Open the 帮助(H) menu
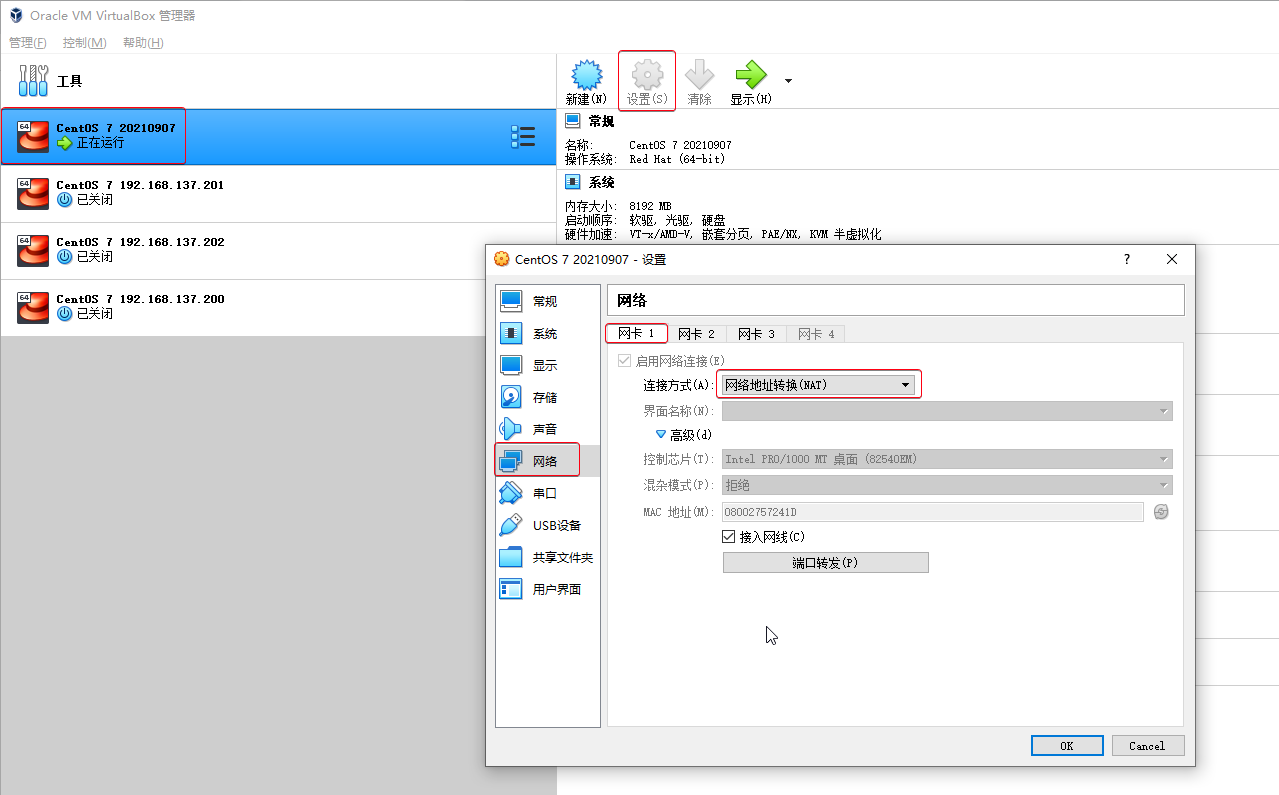Viewport: 1279px width, 795px height. pos(143,43)
